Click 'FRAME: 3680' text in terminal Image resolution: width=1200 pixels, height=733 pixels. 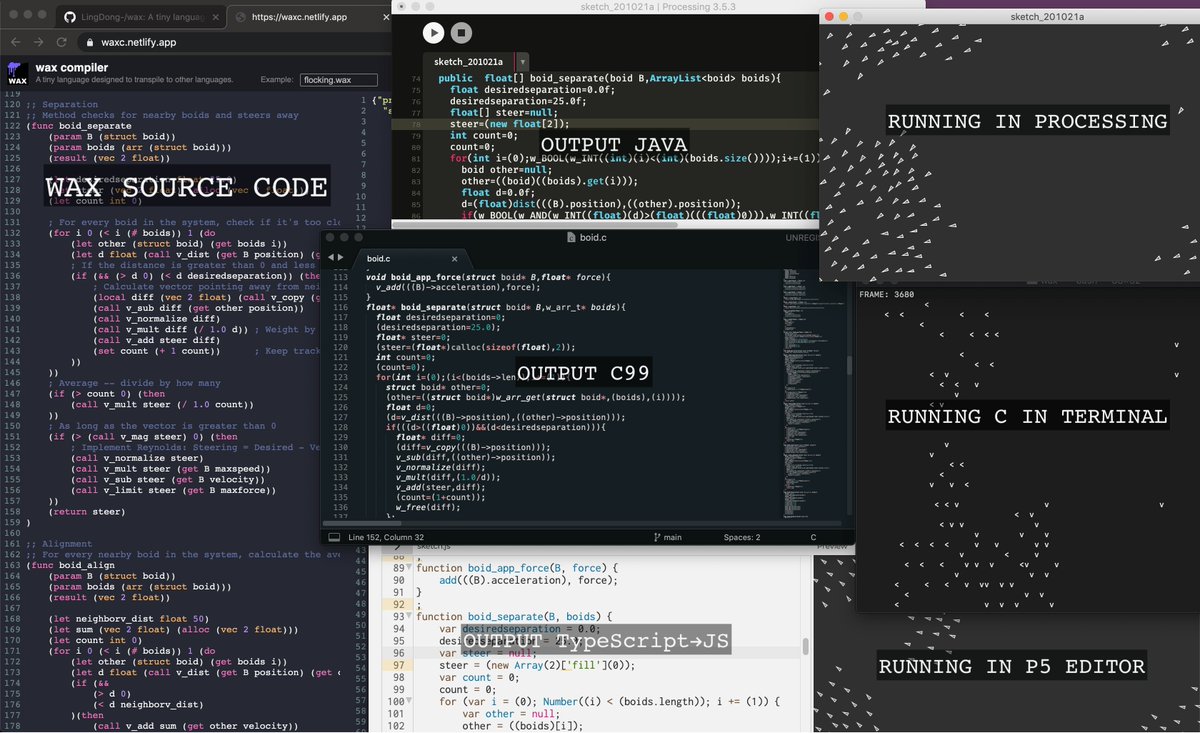tap(887, 295)
